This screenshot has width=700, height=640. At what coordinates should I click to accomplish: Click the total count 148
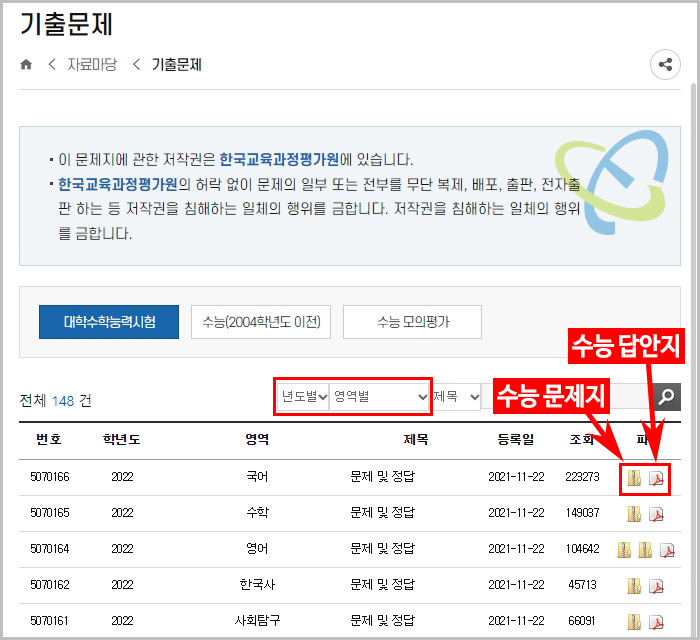(63, 401)
